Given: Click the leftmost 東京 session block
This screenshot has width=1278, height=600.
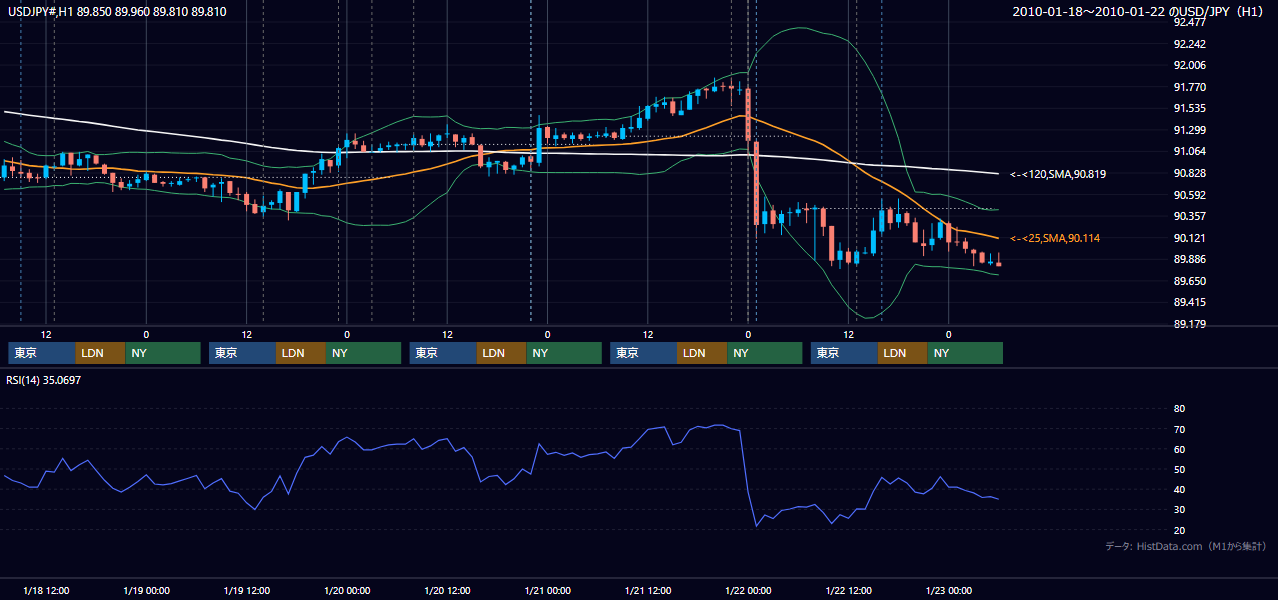Looking at the screenshot, I should click(42, 353).
